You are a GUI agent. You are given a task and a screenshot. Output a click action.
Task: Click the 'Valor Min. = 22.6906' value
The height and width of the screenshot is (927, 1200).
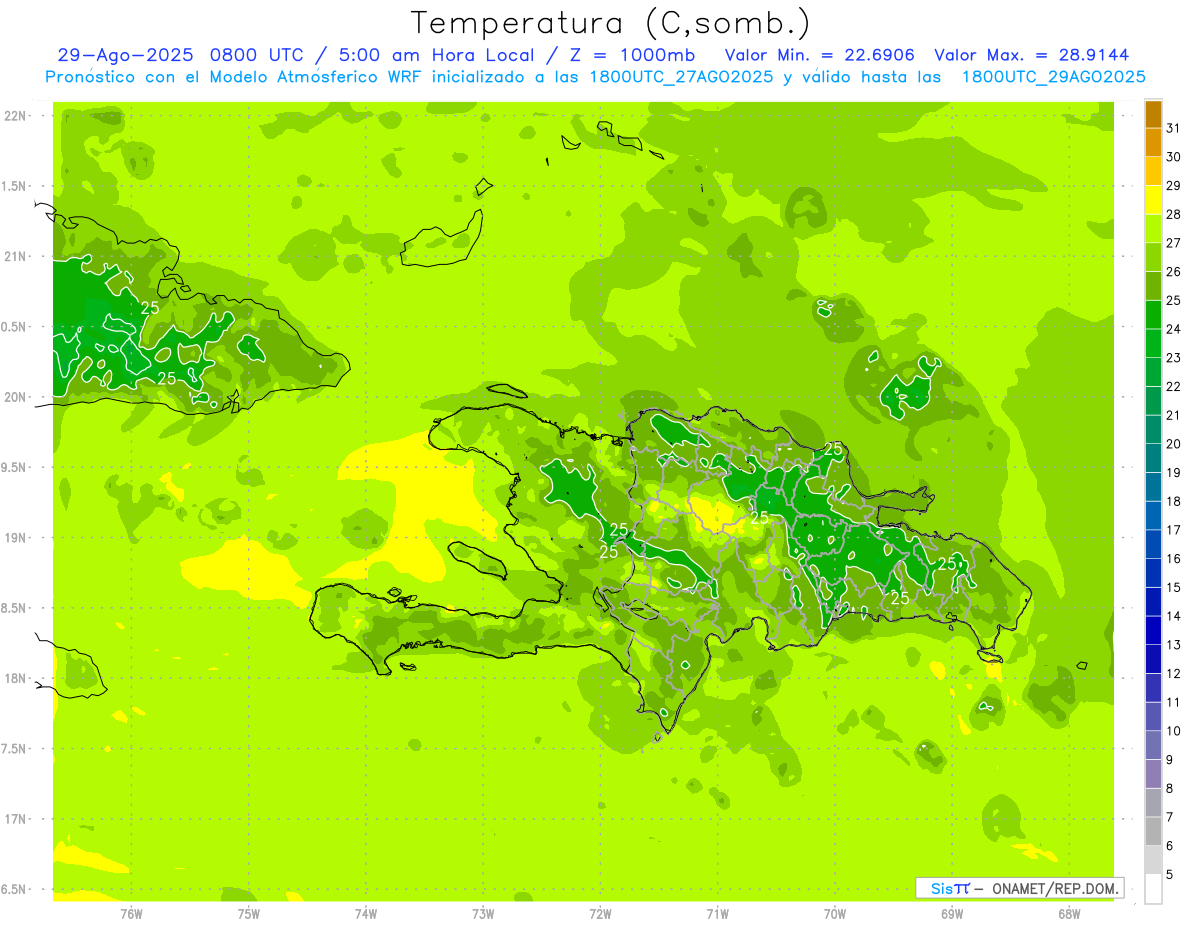819,55
